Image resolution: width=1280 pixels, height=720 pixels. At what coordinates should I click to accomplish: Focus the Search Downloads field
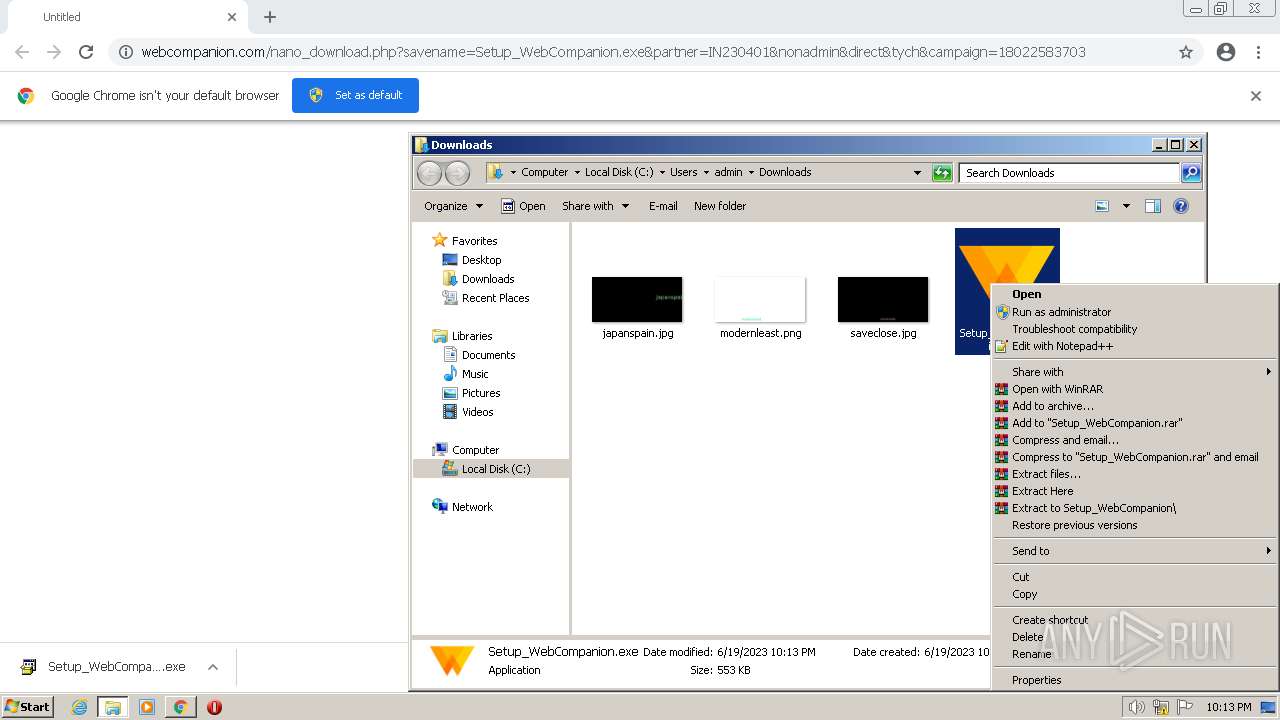pos(1068,173)
